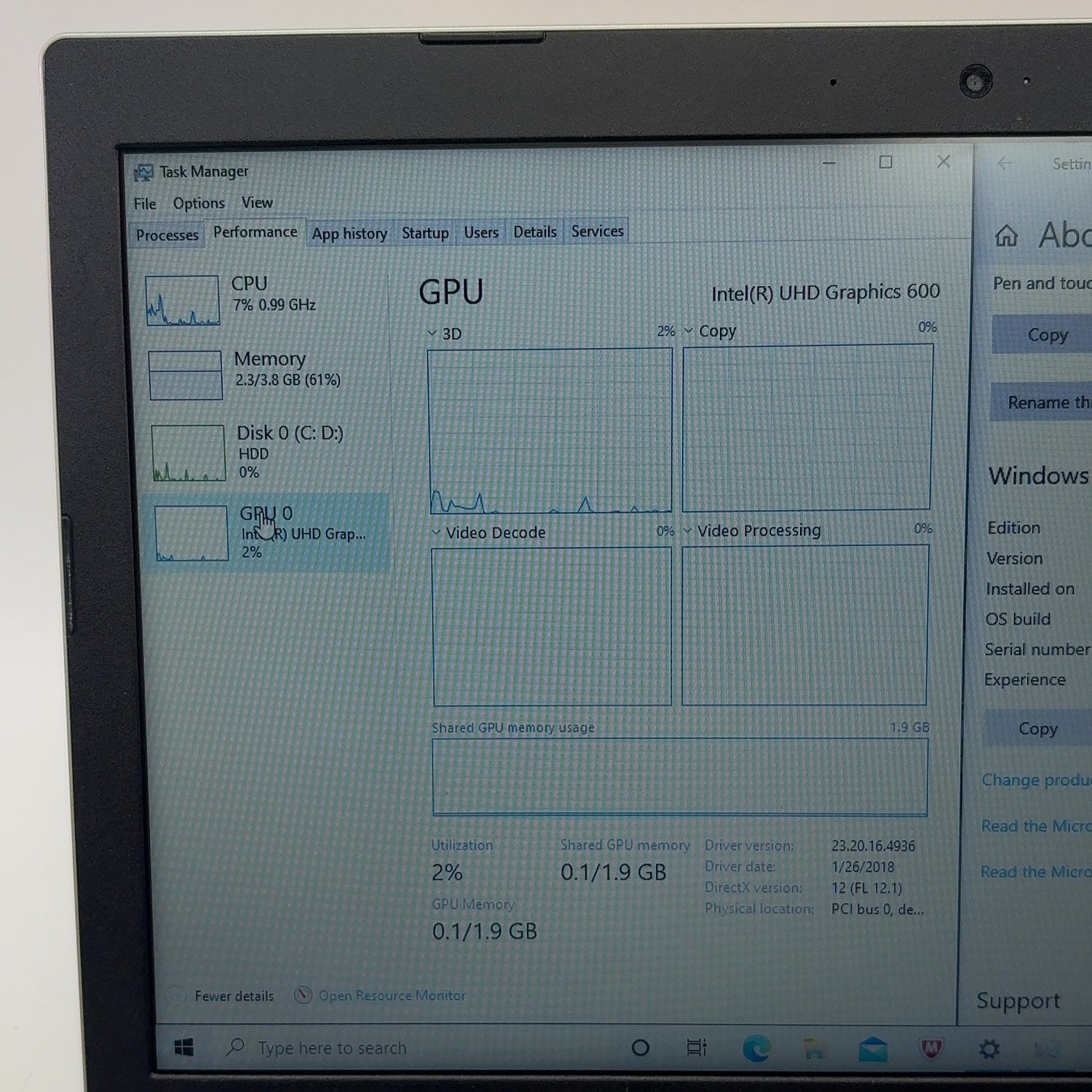Click the Open Resource Monitor icon
This screenshot has height=1092, width=1092.
pos(303,994)
